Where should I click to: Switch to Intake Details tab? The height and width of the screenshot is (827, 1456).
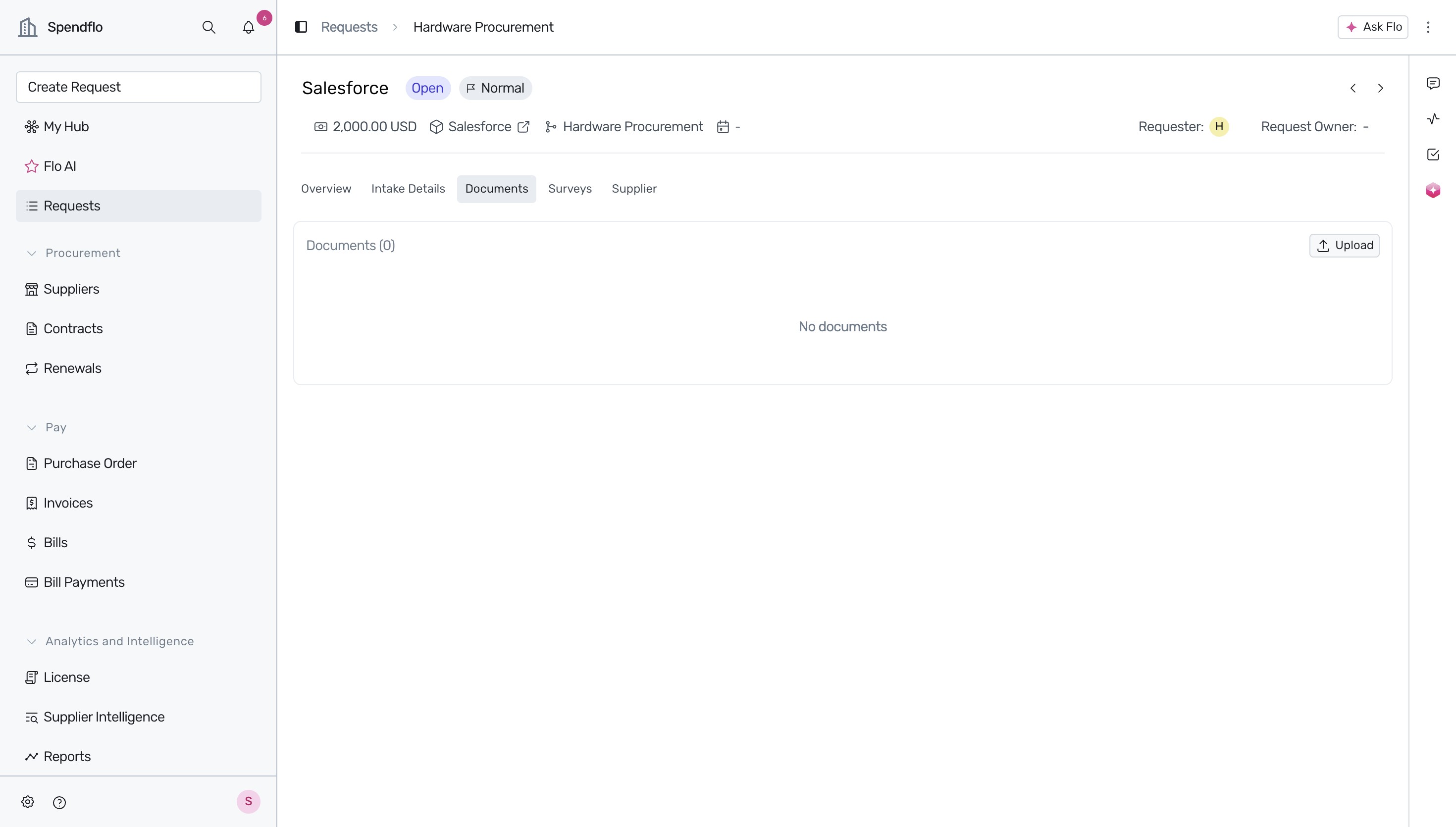click(x=408, y=189)
